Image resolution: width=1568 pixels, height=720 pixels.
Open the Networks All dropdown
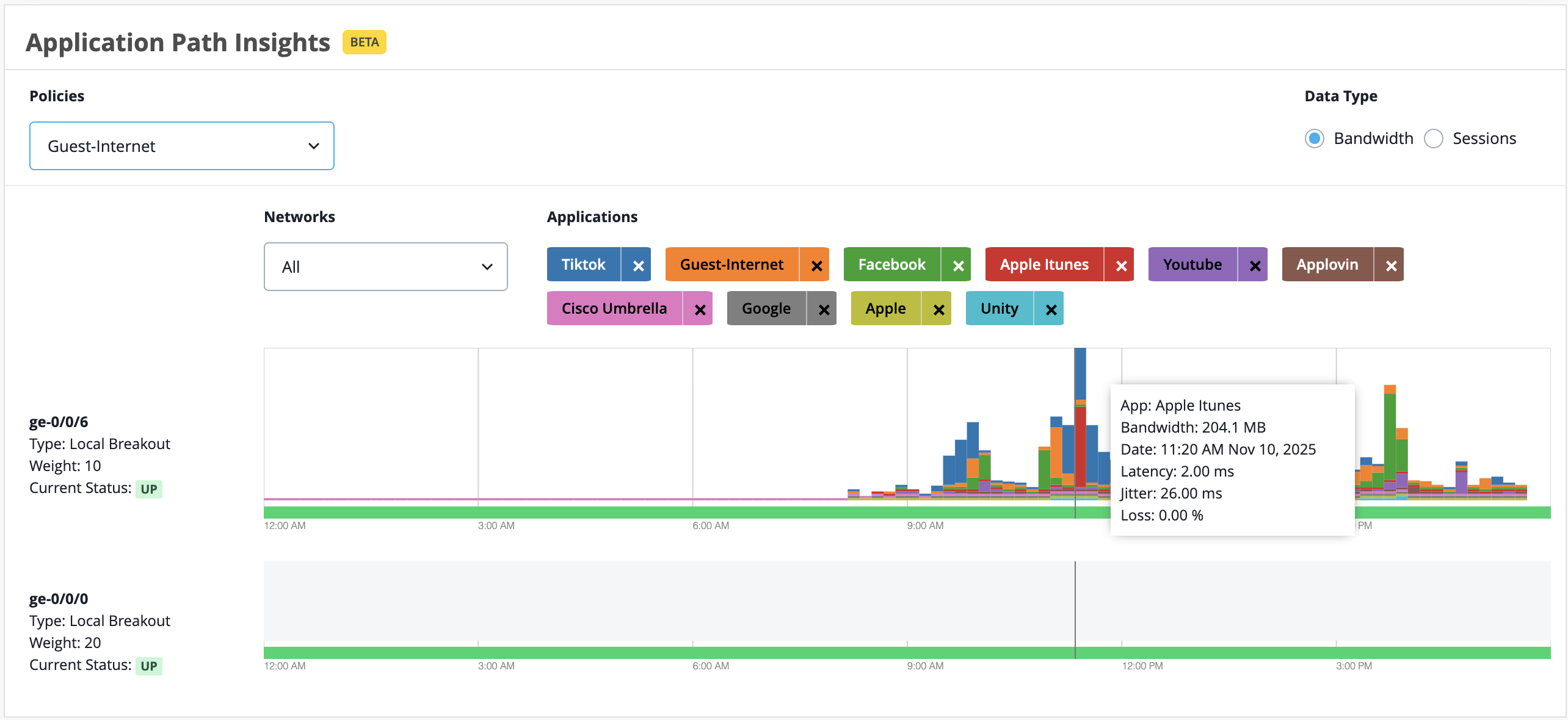(386, 267)
